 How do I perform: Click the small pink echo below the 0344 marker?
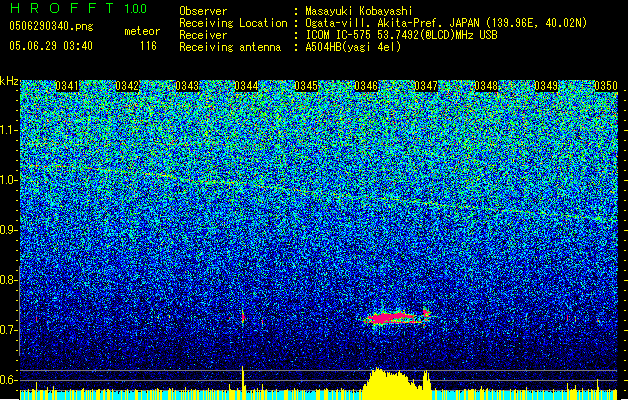pyautogui.click(x=243, y=317)
